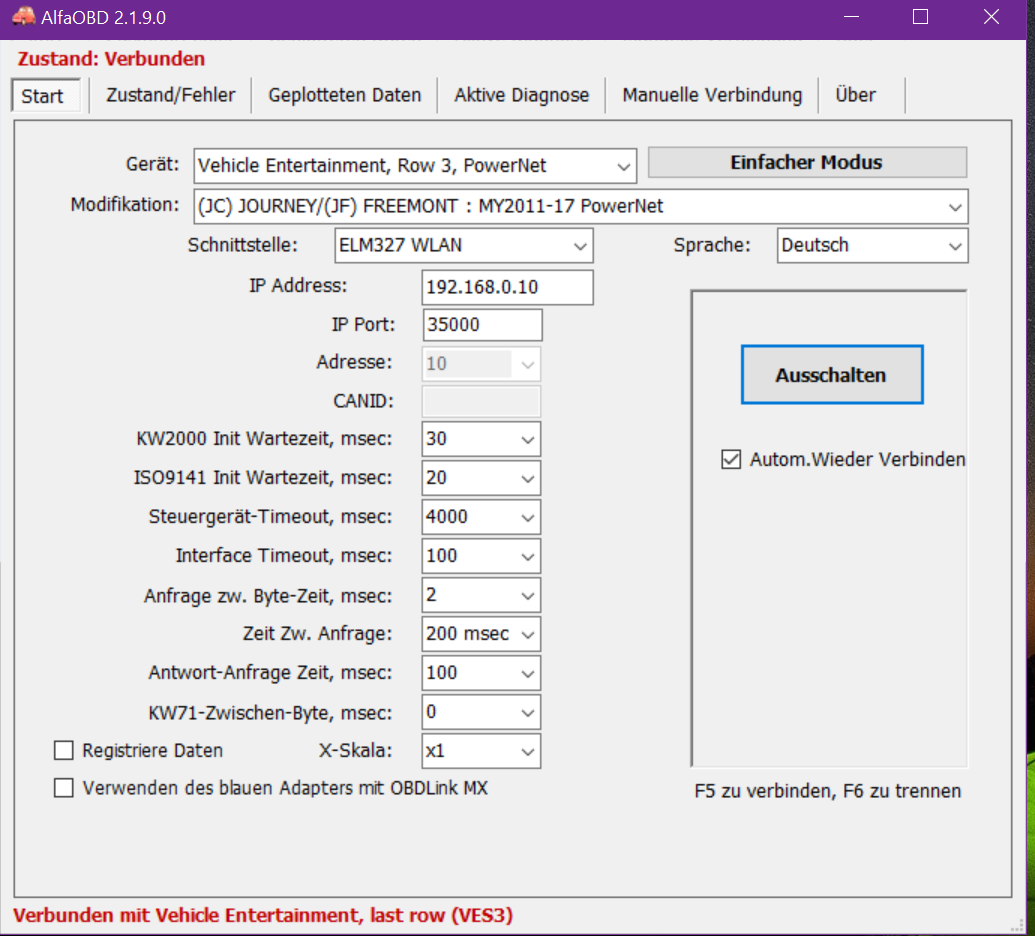Open the Aktive Diagnose tab
Screen dimensions: 1035x936
tap(521, 96)
